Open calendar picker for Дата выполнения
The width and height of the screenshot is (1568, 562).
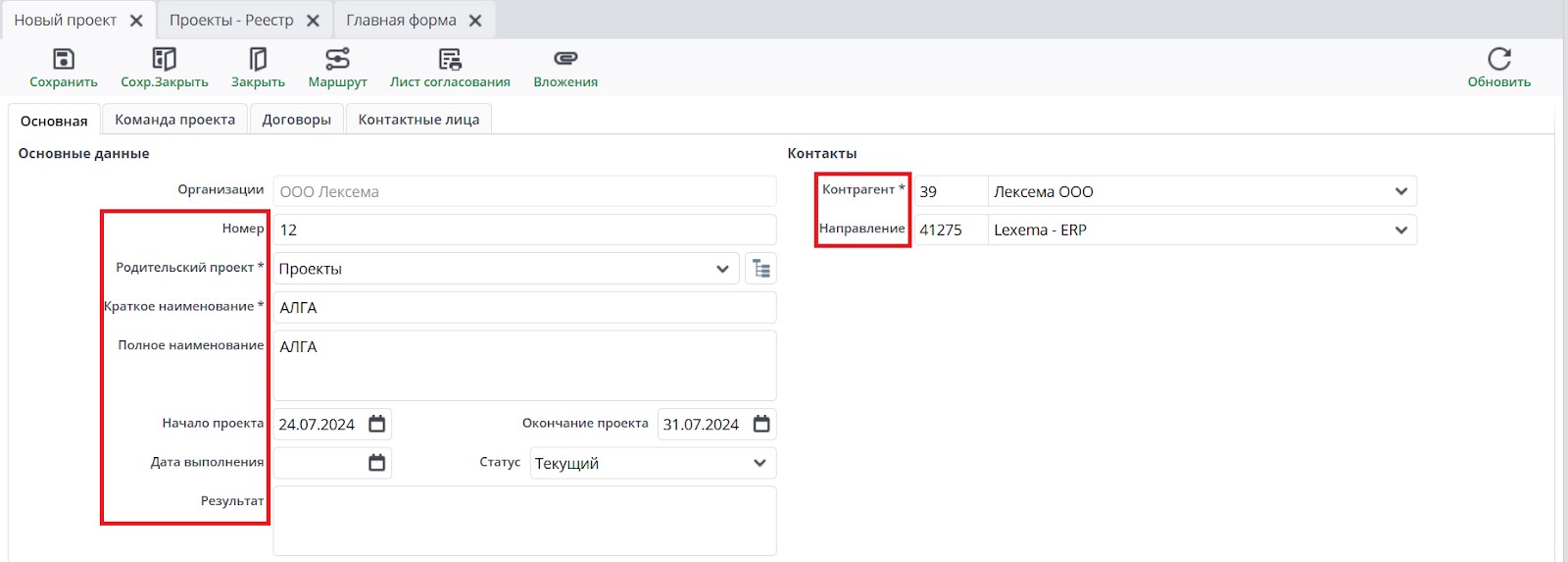click(x=377, y=463)
